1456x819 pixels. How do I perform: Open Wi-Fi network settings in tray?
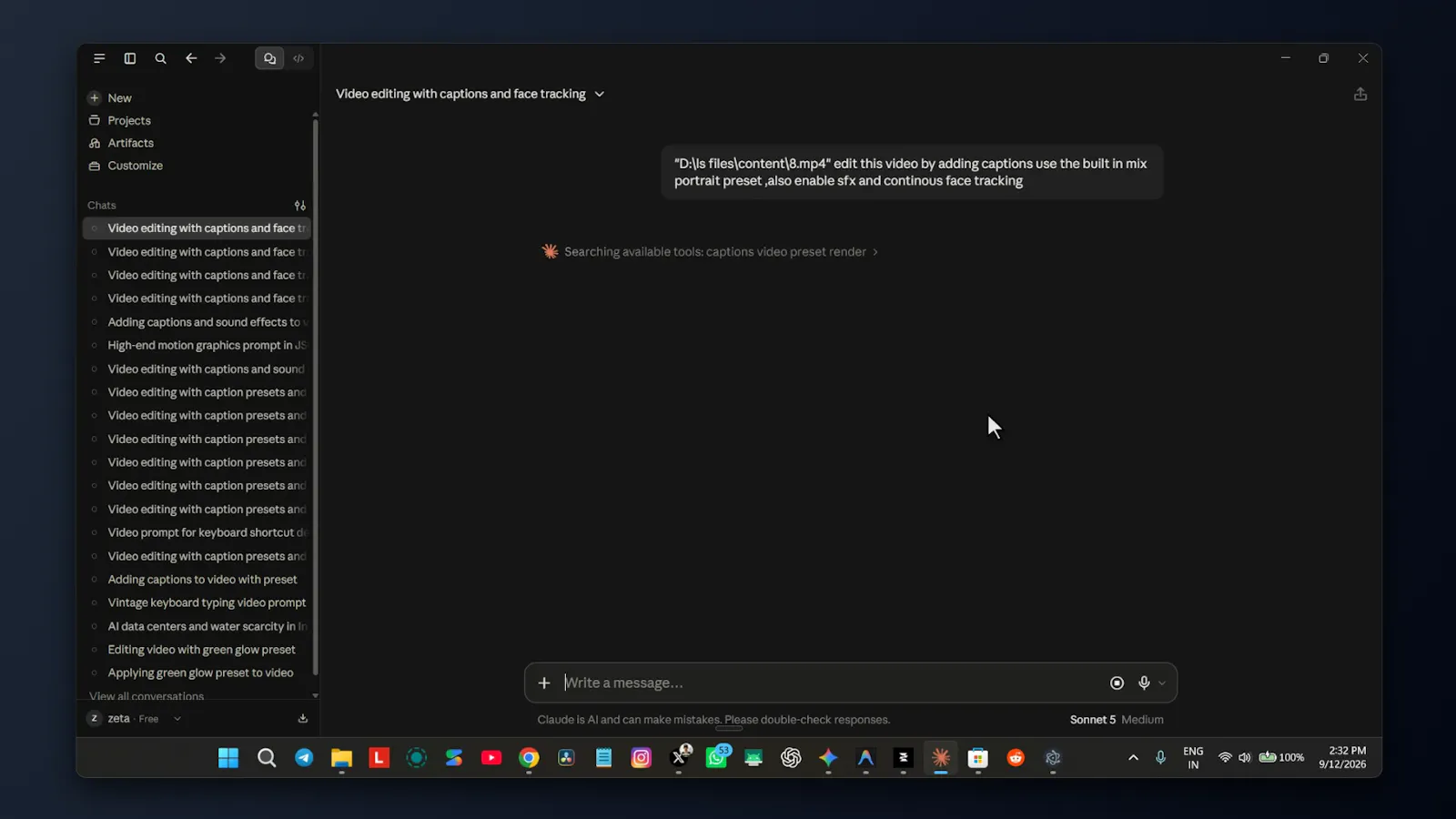[x=1225, y=758]
